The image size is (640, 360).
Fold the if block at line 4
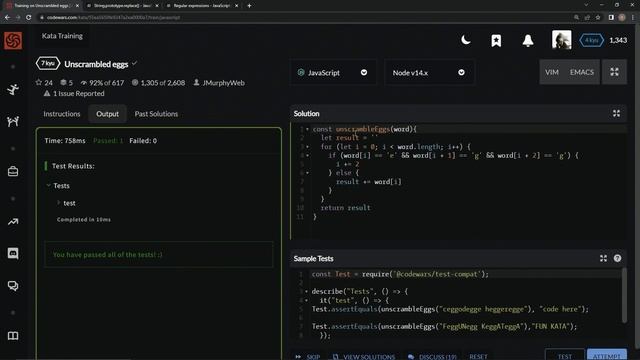(307, 156)
